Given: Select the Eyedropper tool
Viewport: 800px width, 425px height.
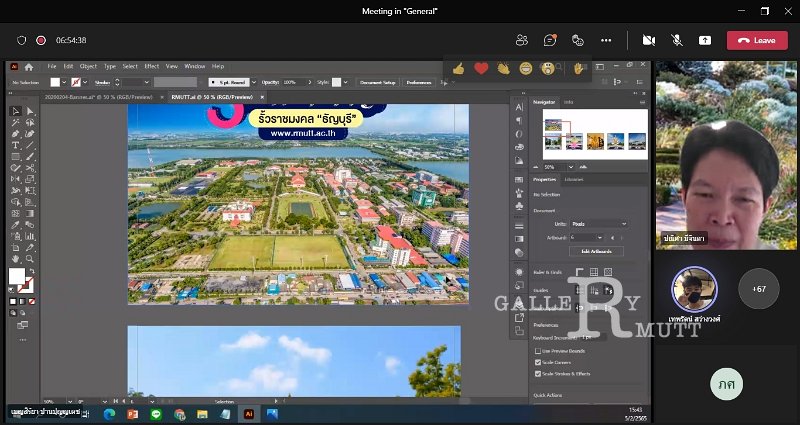Looking at the screenshot, I should 16,225.
